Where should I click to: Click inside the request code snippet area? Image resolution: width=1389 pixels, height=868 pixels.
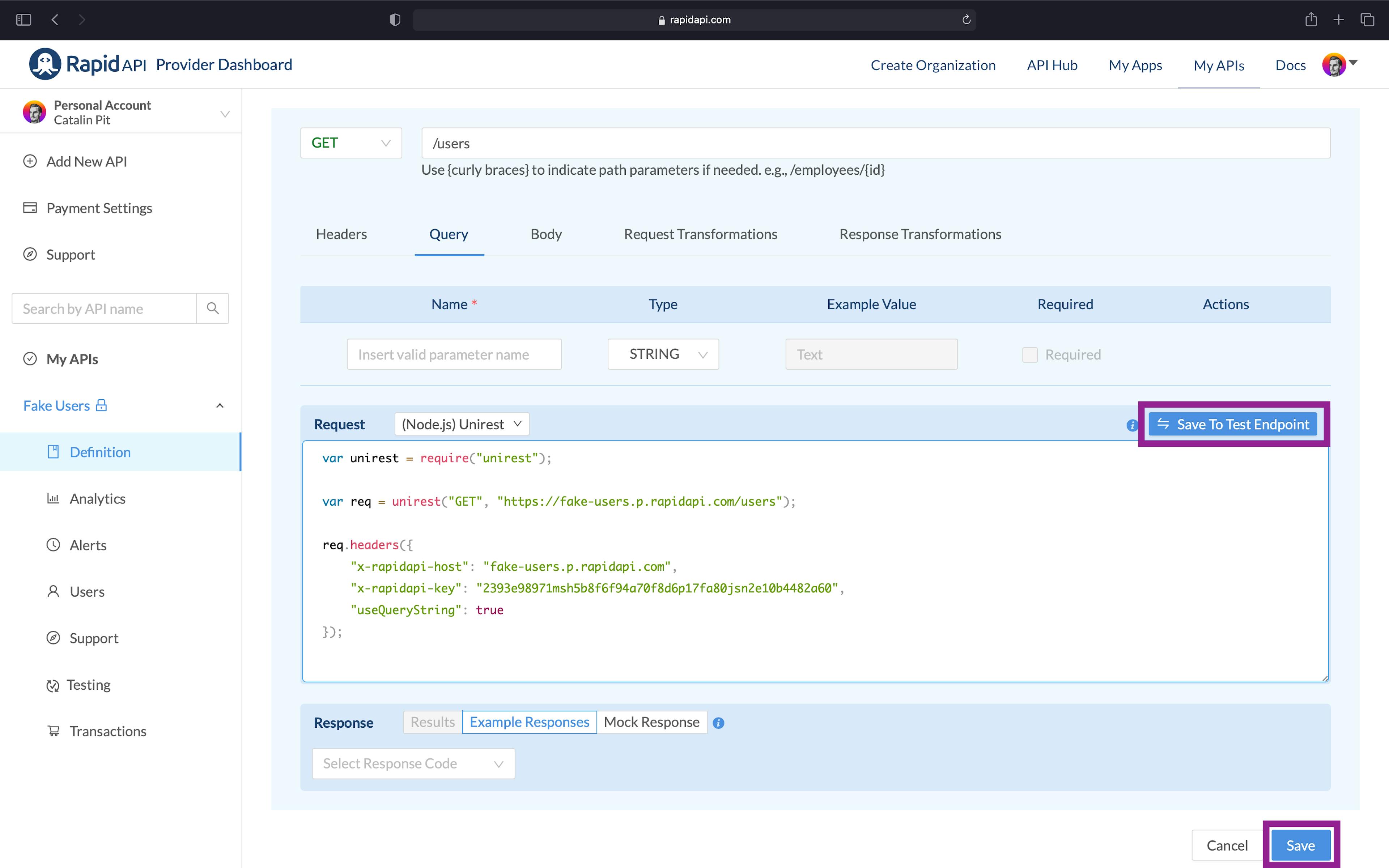815,561
